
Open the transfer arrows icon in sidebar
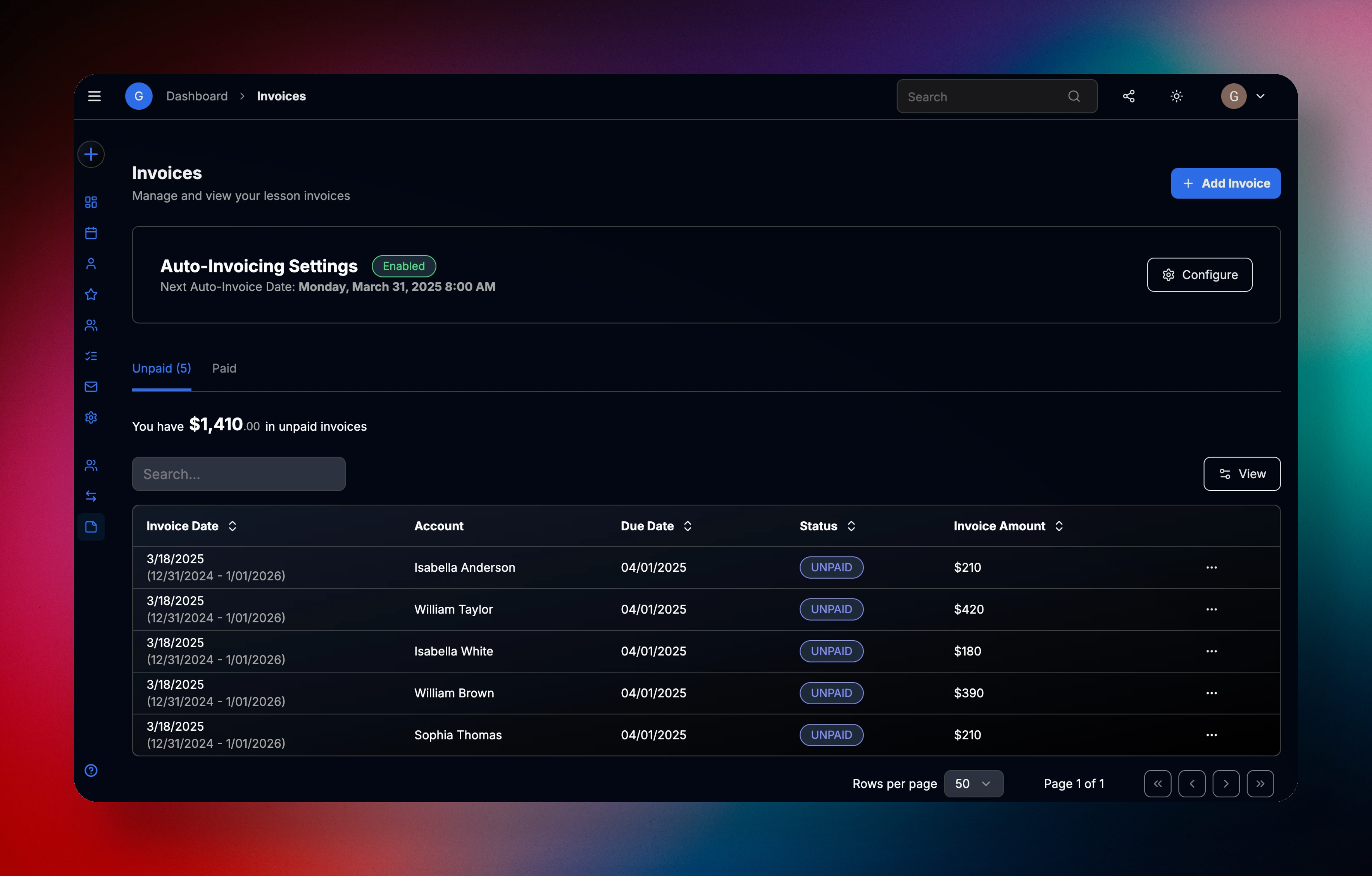pos(91,496)
